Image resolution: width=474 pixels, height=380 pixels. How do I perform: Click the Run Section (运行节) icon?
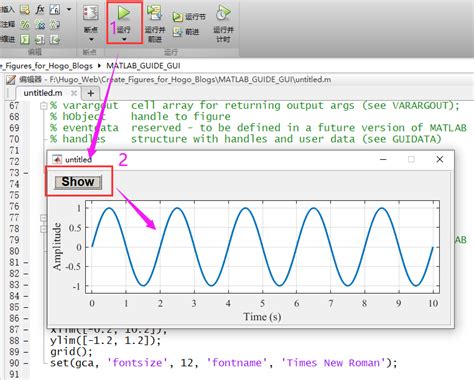pyautogui.click(x=177, y=17)
